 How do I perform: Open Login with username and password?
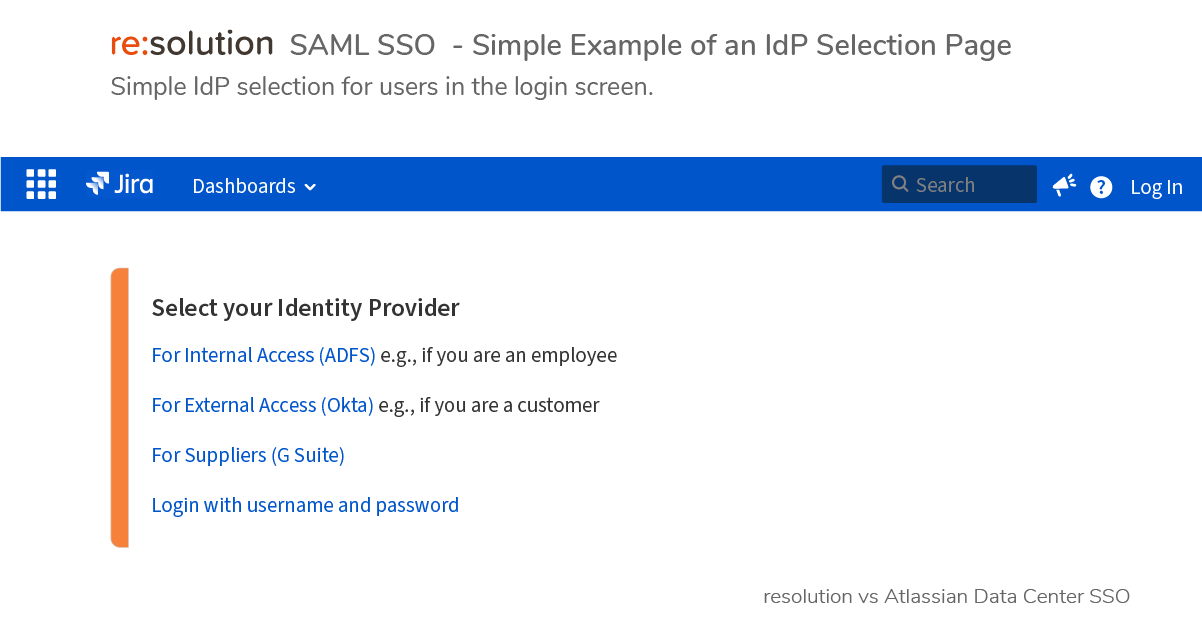tap(305, 505)
